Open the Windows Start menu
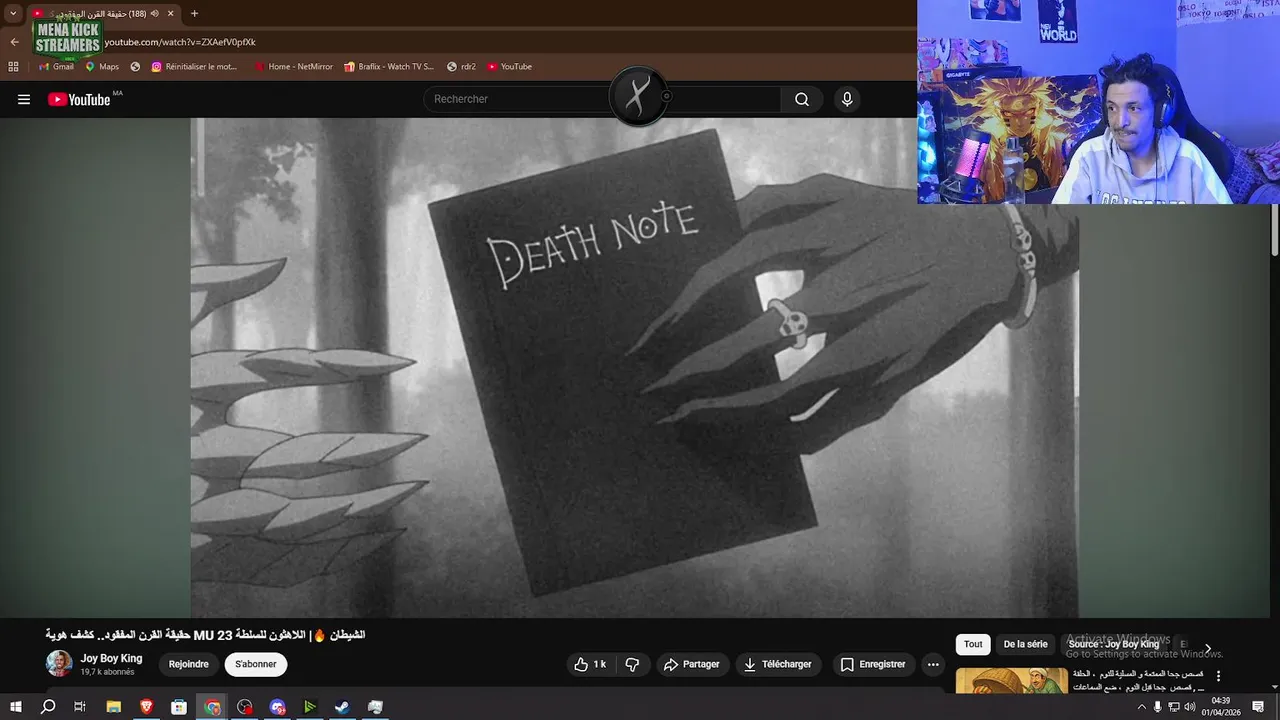1280x720 pixels. [x=15, y=707]
